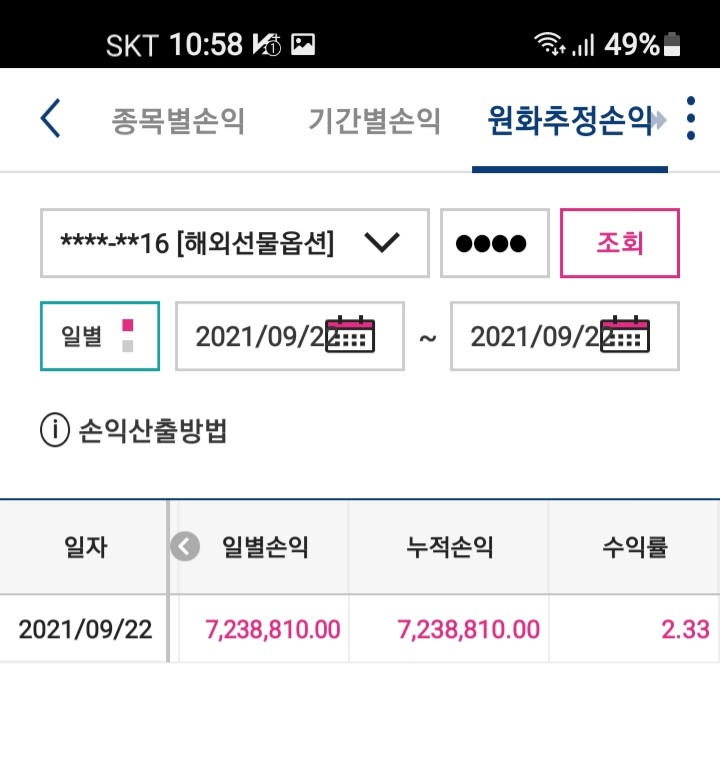Switch to the 기간별손익 tab
The height and width of the screenshot is (760, 720).
point(374,121)
